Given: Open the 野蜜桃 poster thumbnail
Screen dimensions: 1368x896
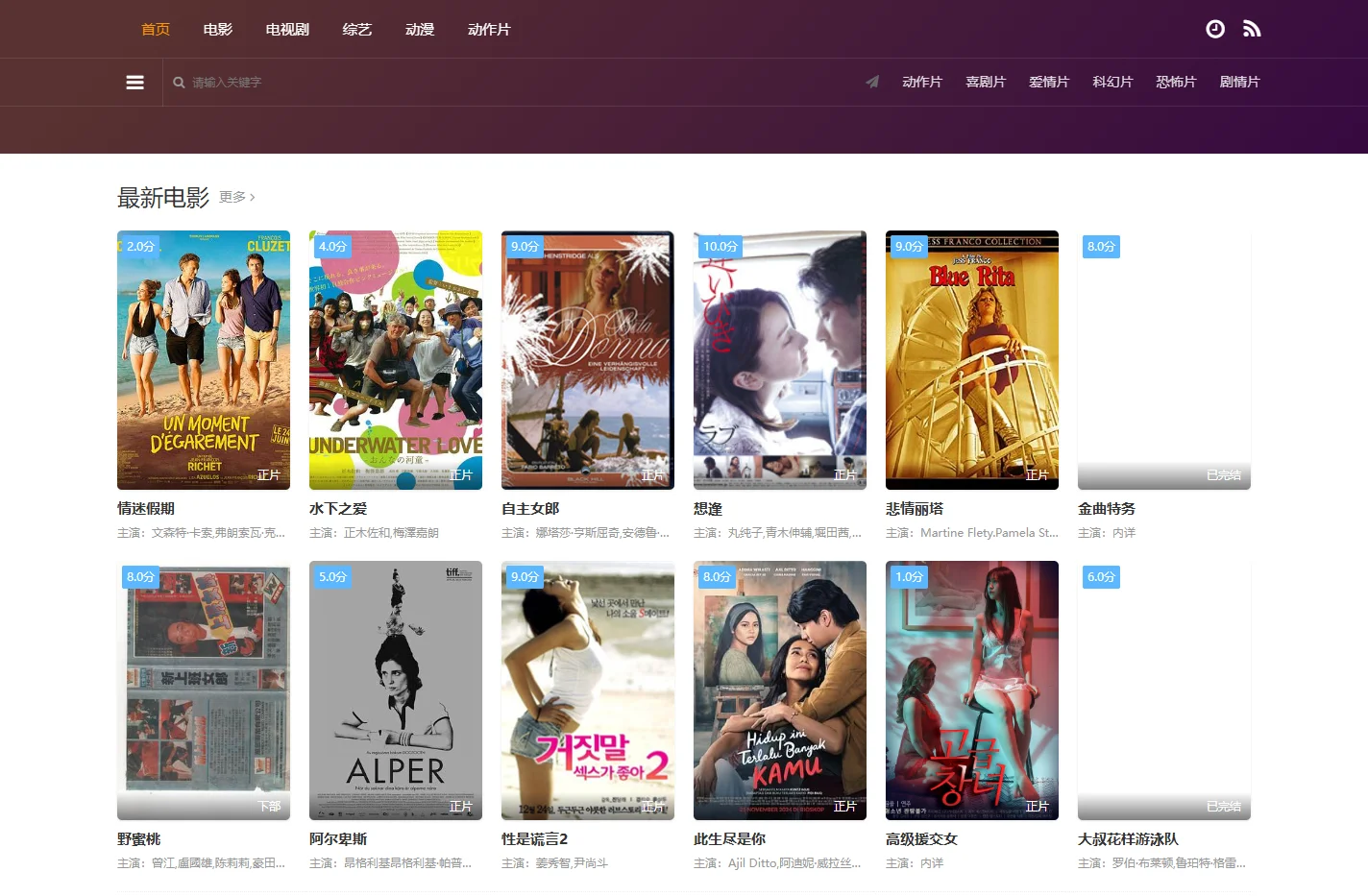Looking at the screenshot, I should 204,690.
